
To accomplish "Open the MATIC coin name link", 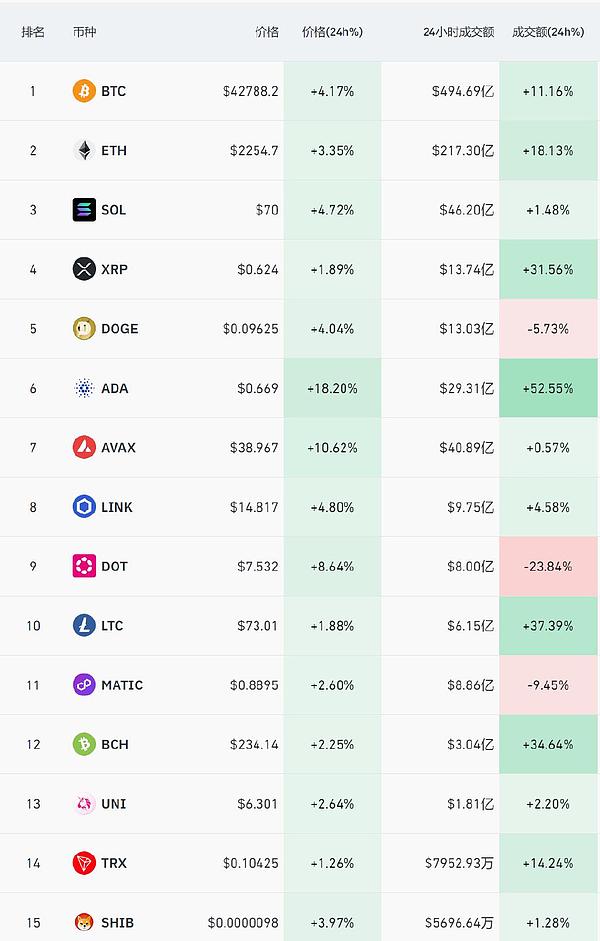I will pos(122,685).
